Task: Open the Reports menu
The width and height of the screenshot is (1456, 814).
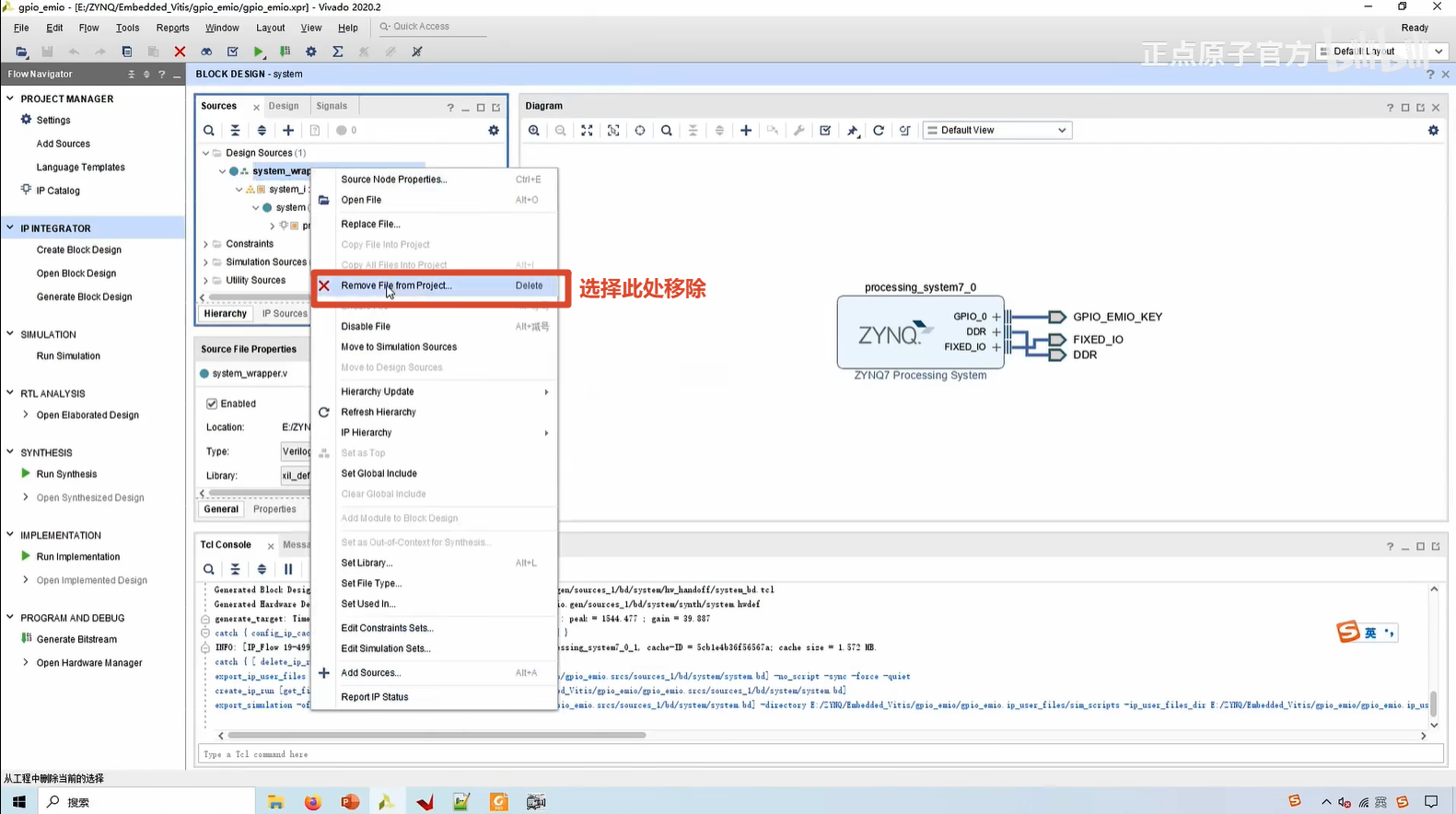Action: tap(172, 28)
